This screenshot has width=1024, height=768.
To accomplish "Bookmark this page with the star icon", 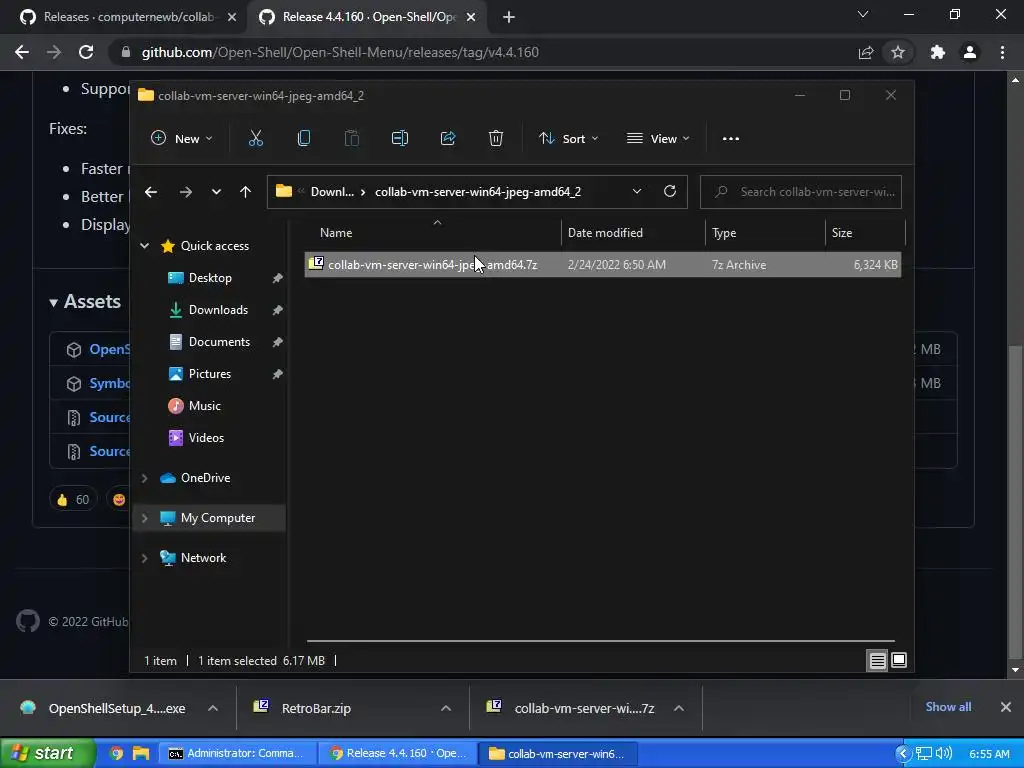I will [898, 52].
